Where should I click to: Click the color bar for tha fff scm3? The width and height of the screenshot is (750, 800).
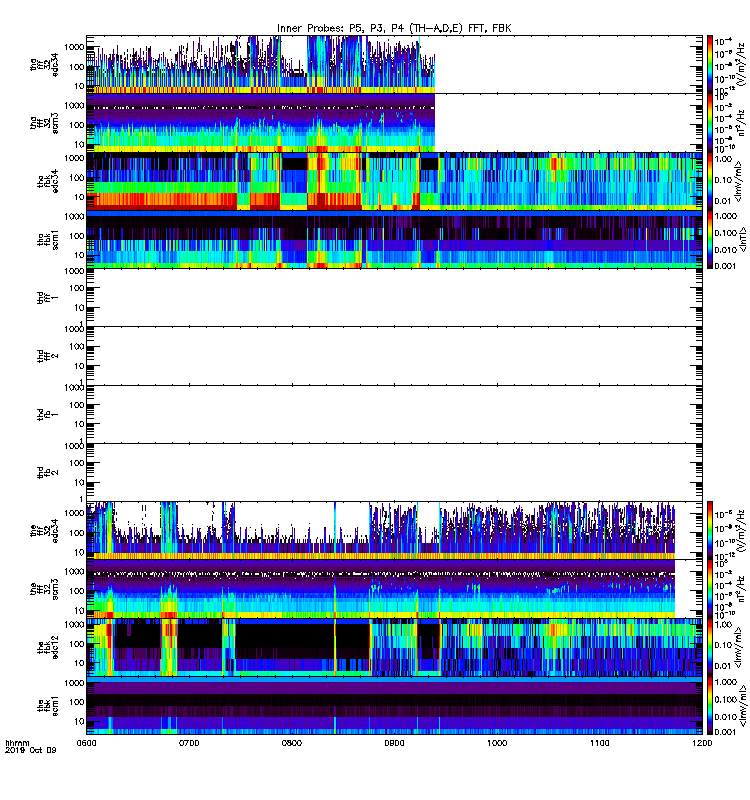[710, 123]
